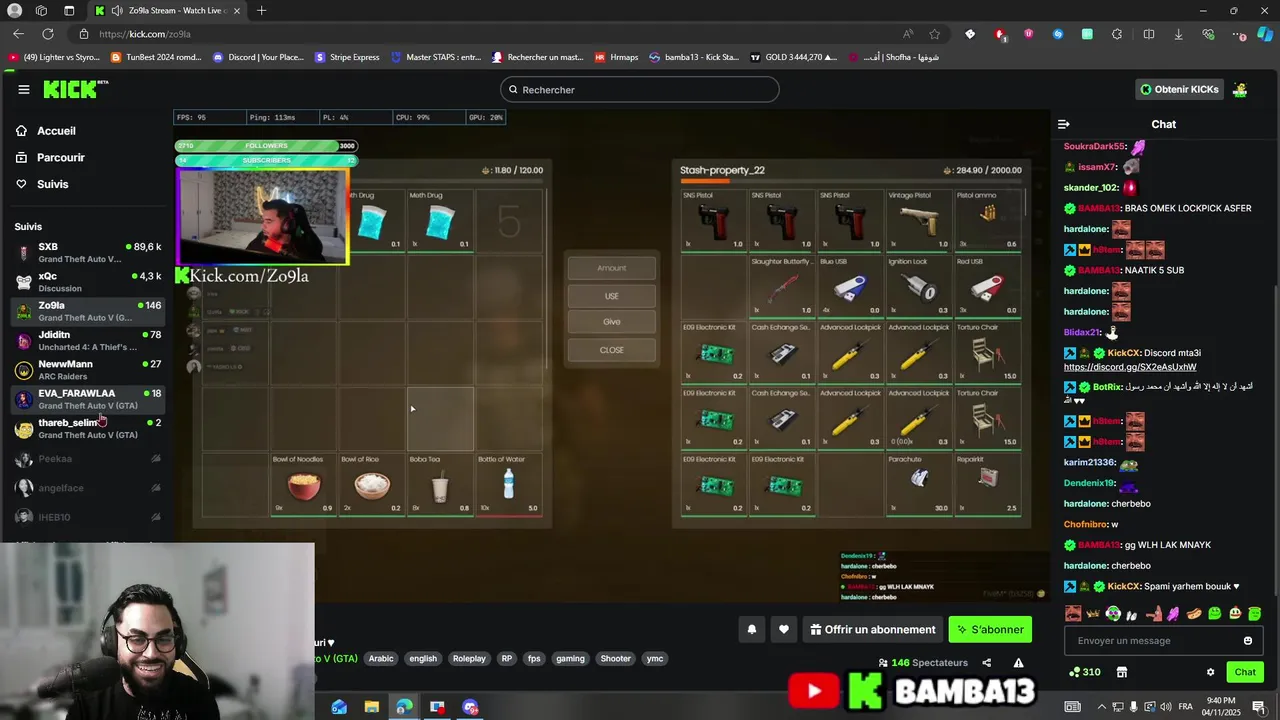The height and width of the screenshot is (720, 1280).
Task: Select the Parachute stash item
Action: tap(919, 484)
